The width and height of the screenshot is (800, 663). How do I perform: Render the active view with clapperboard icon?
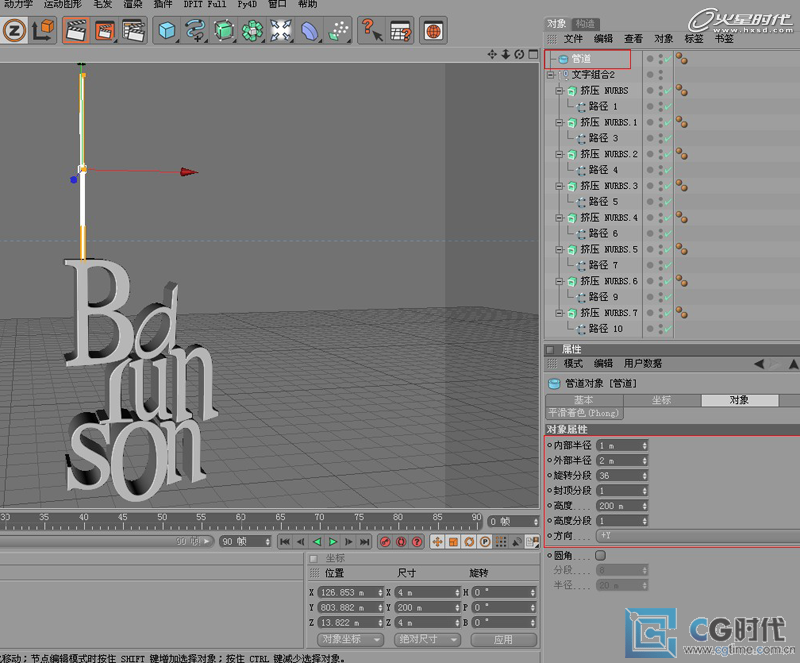[x=76, y=31]
